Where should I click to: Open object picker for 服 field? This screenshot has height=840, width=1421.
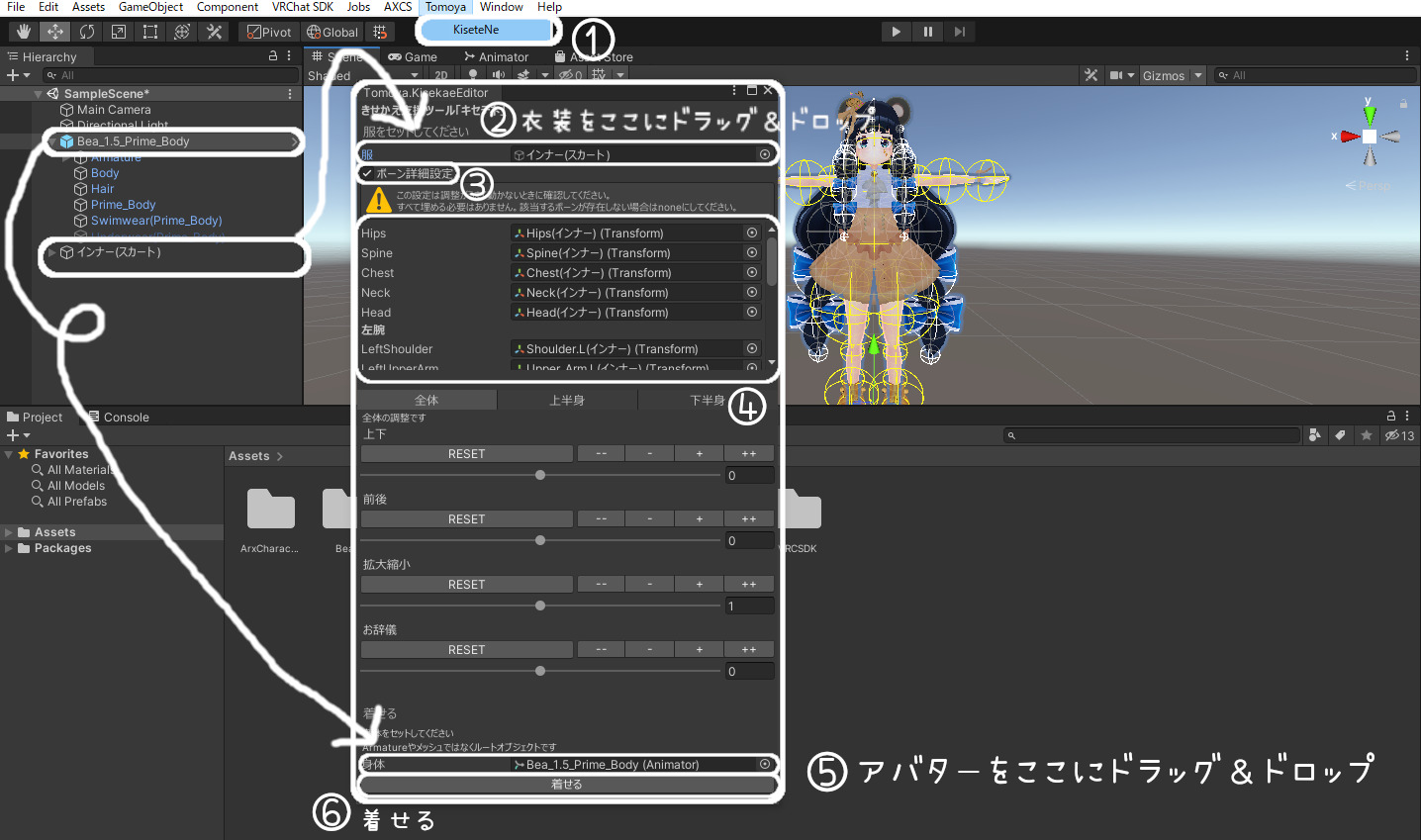(x=765, y=154)
